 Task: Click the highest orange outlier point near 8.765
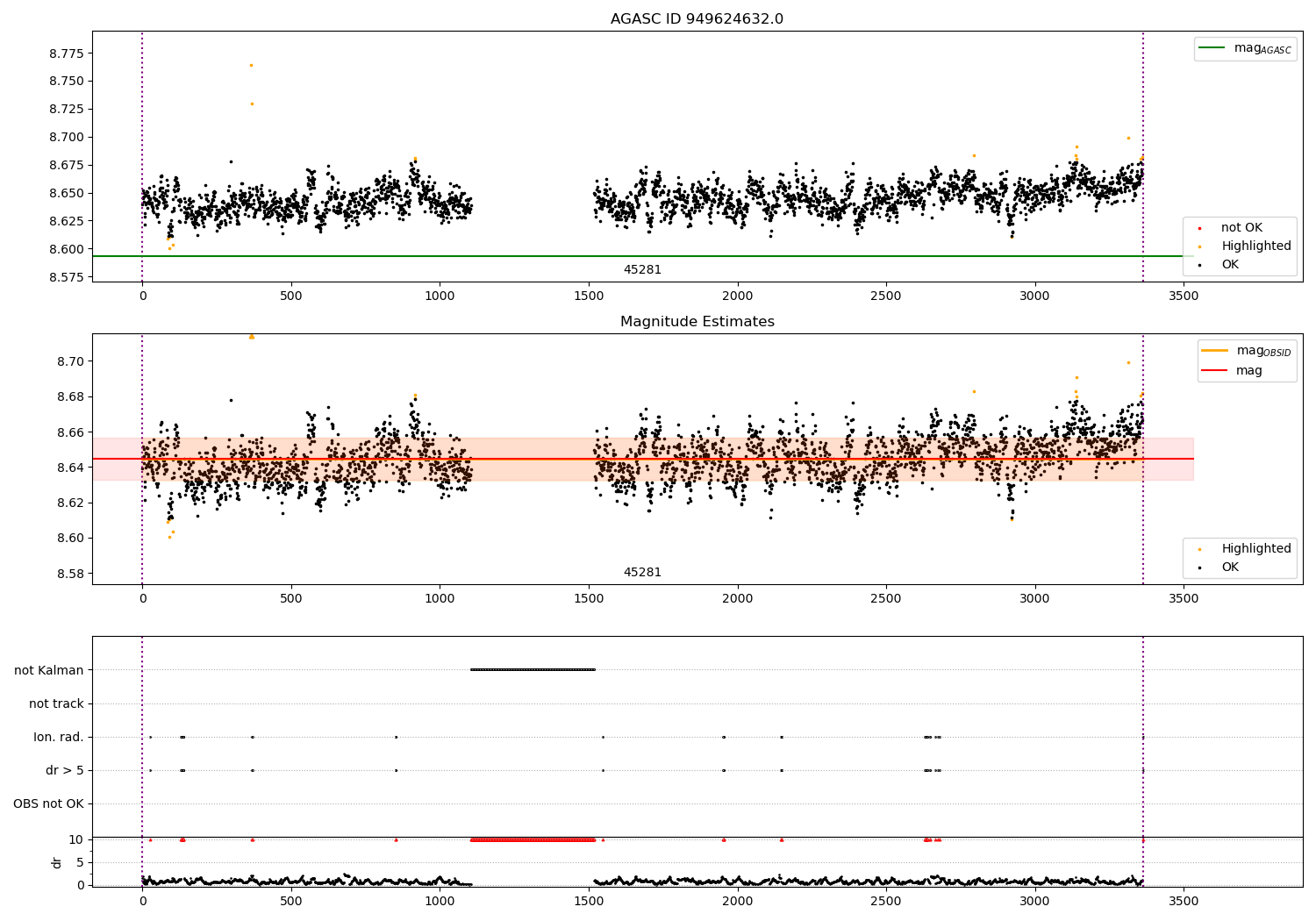[251, 65]
